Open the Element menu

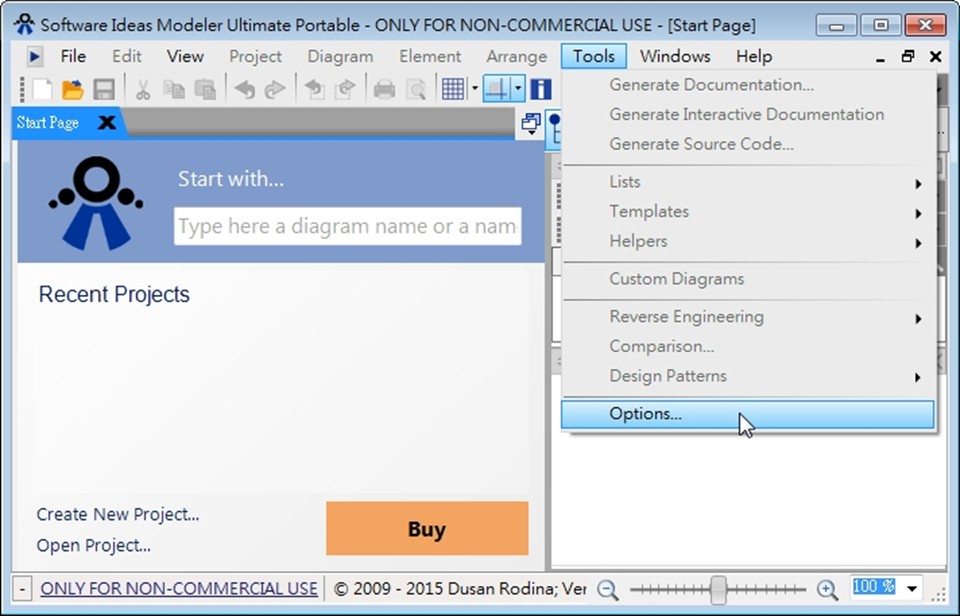(430, 56)
